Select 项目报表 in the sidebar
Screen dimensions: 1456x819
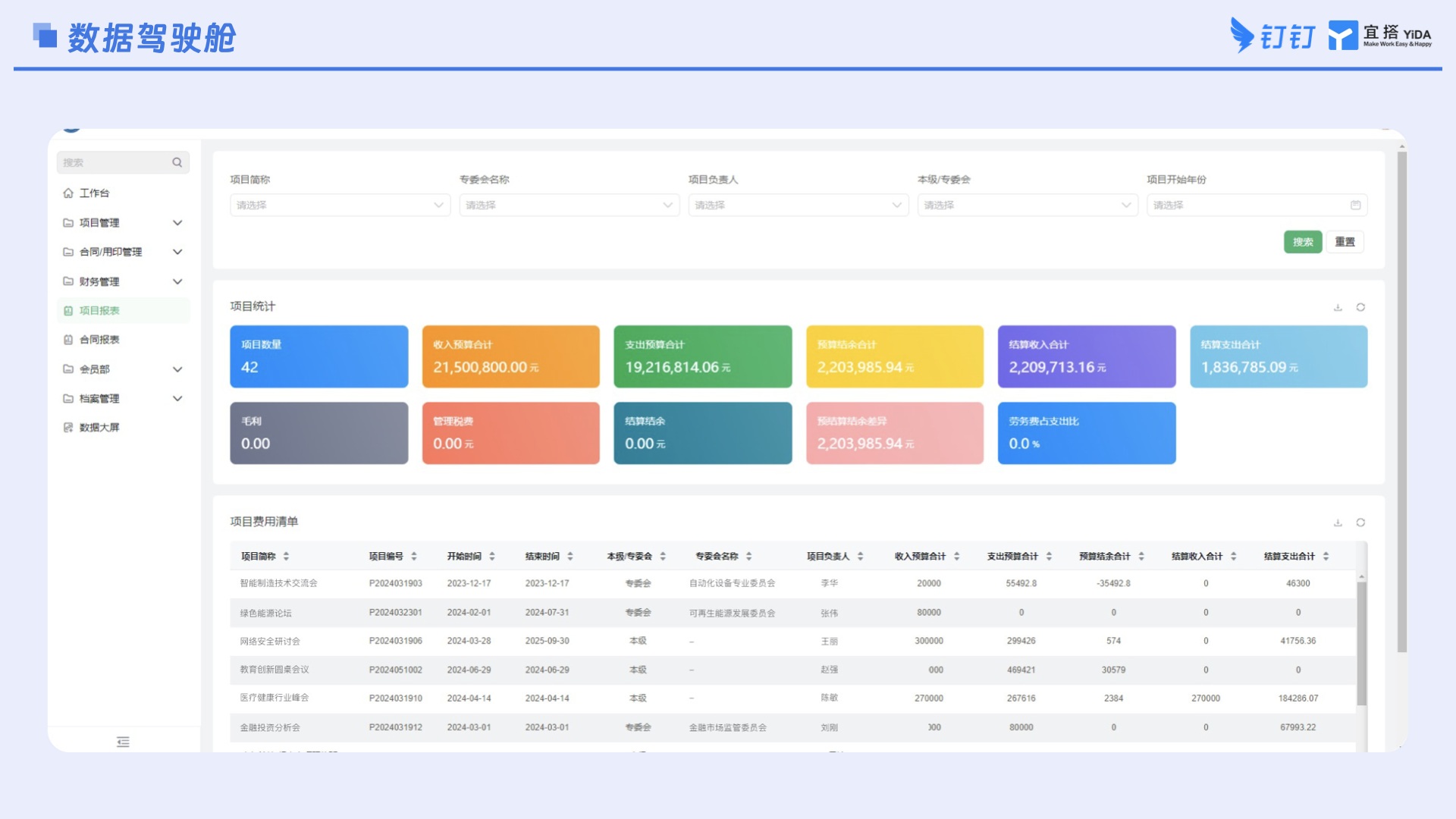pyautogui.click(x=123, y=310)
